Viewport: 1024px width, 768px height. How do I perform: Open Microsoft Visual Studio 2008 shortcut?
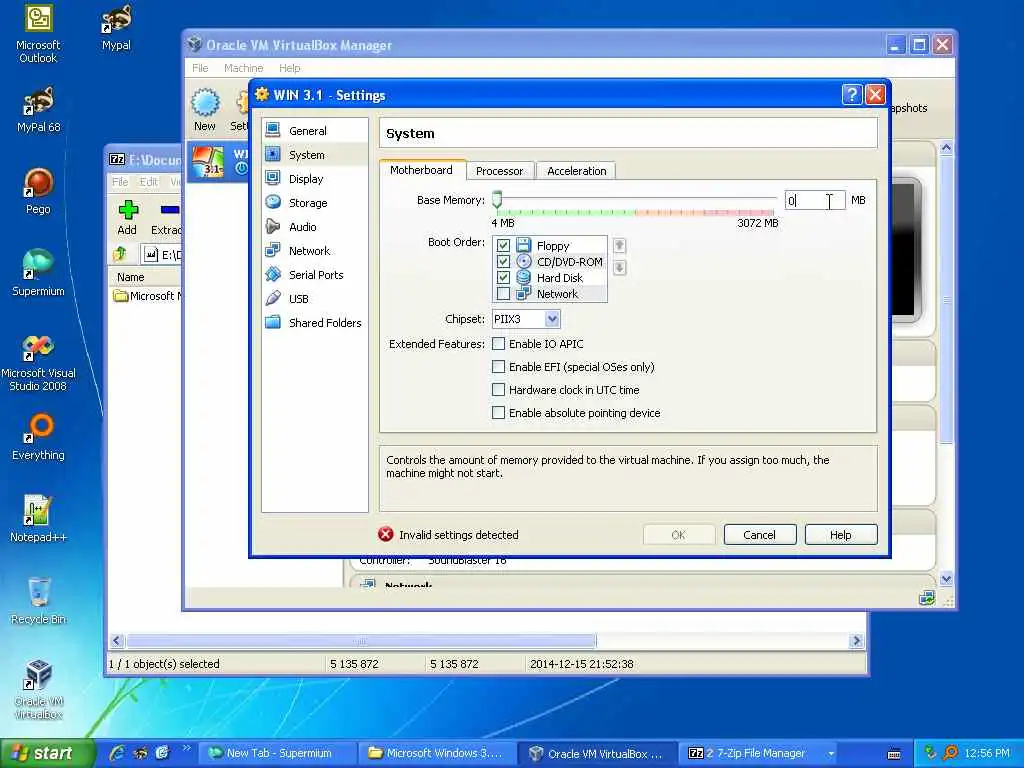(x=38, y=362)
